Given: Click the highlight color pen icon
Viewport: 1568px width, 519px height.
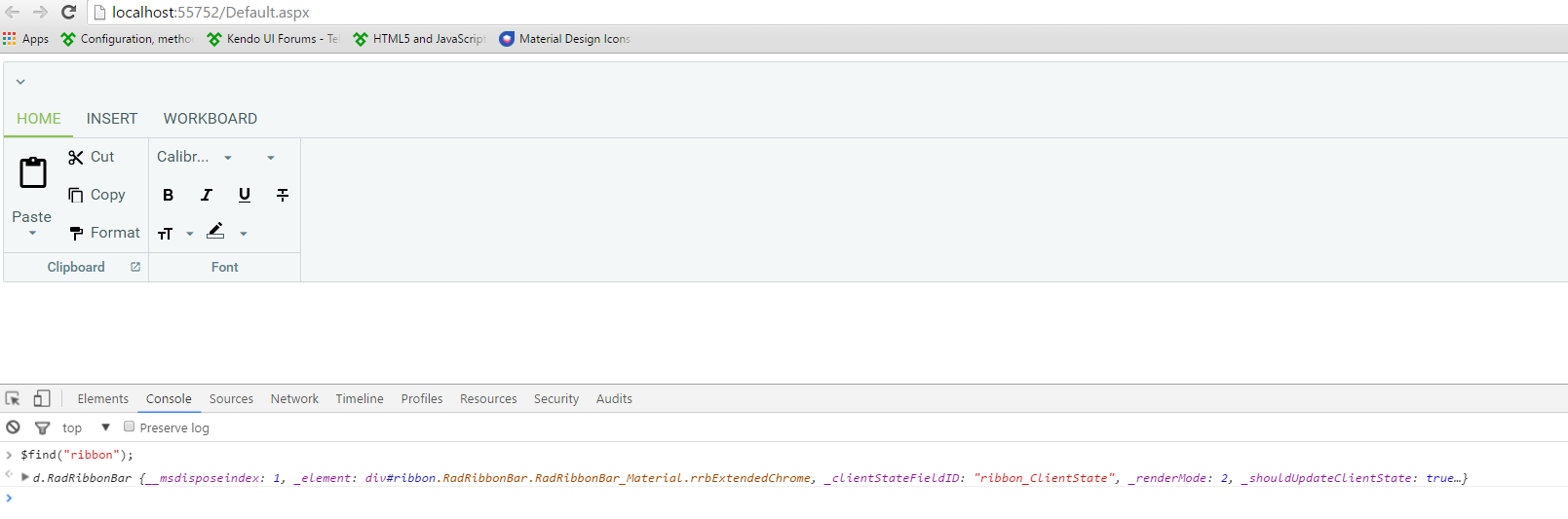Looking at the screenshot, I should [x=216, y=232].
